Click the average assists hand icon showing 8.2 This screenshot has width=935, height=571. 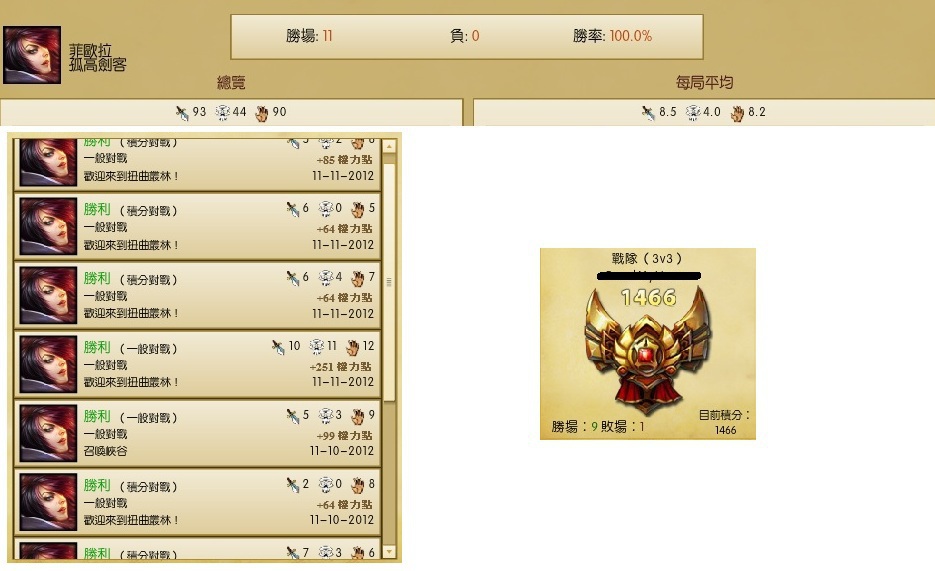738,113
